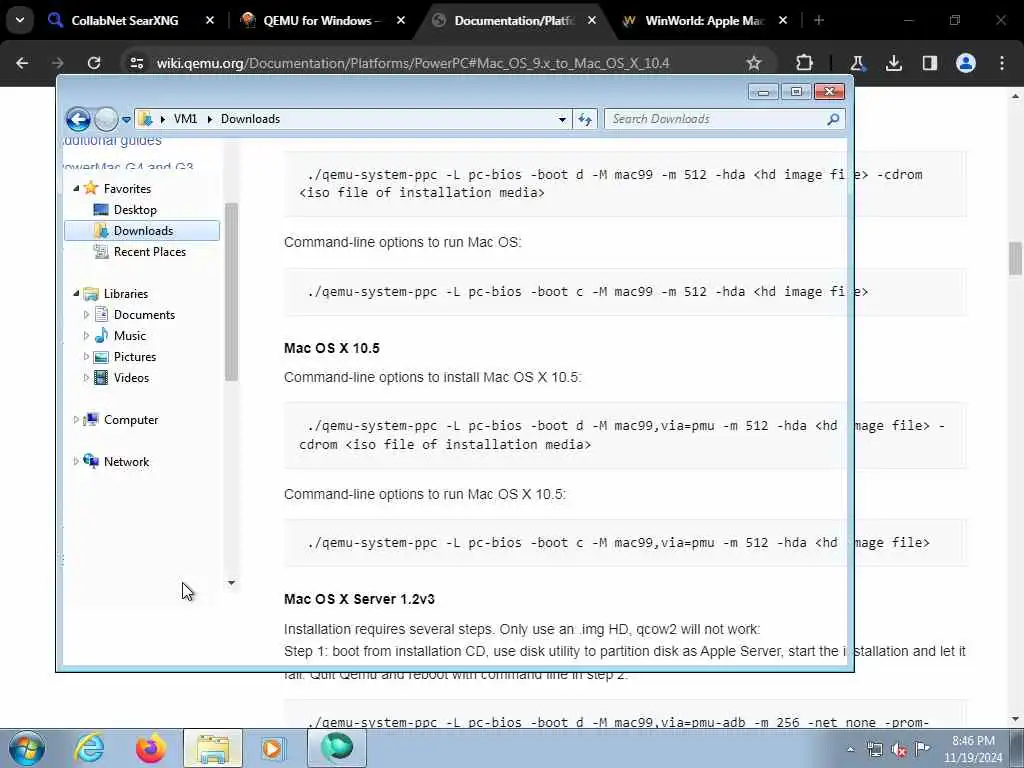
Task: Select Downloads under Favorites
Action: click(142, 231)
